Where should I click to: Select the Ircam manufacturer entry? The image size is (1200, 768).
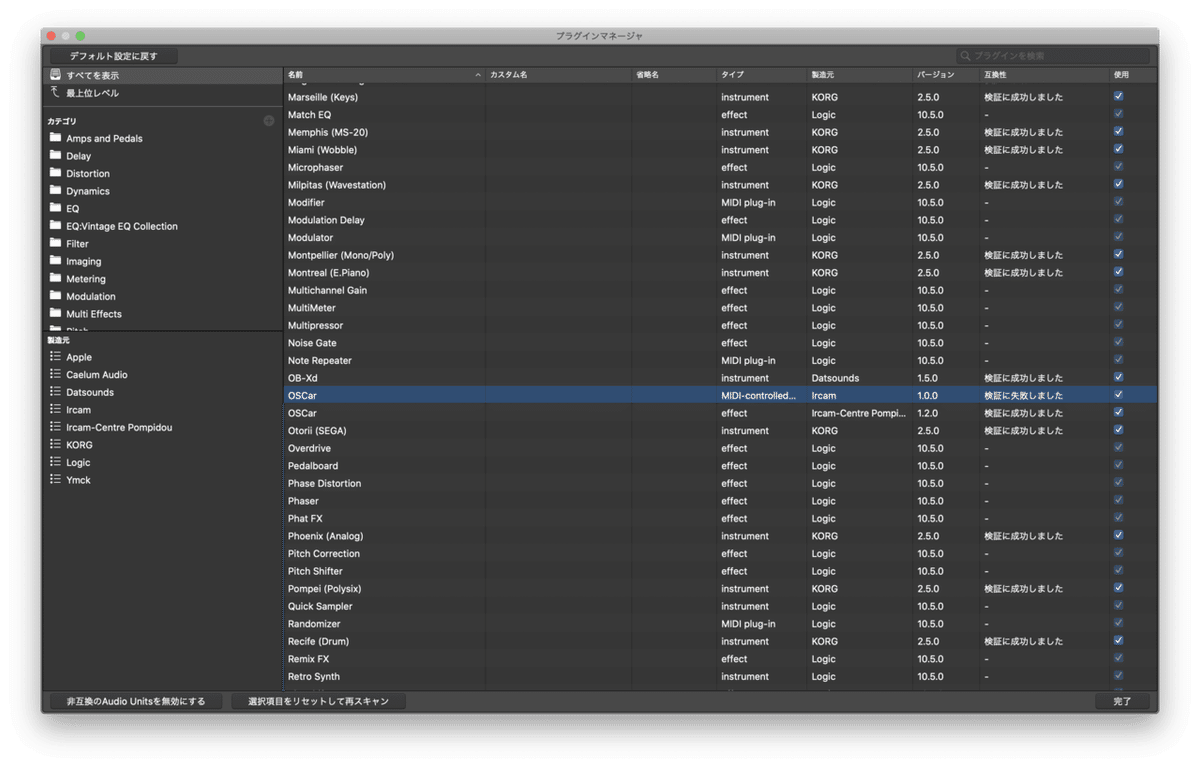click(x=162, y=409)
